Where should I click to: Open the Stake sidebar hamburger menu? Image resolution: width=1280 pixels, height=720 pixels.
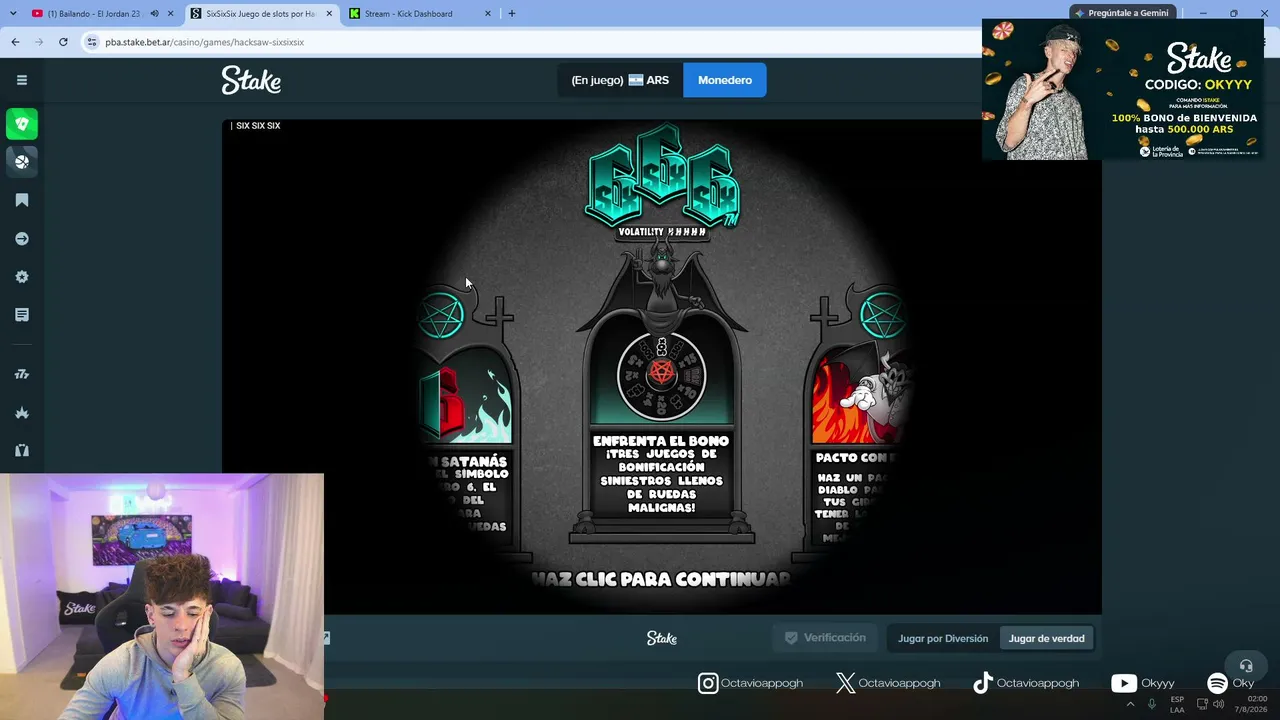22,80
